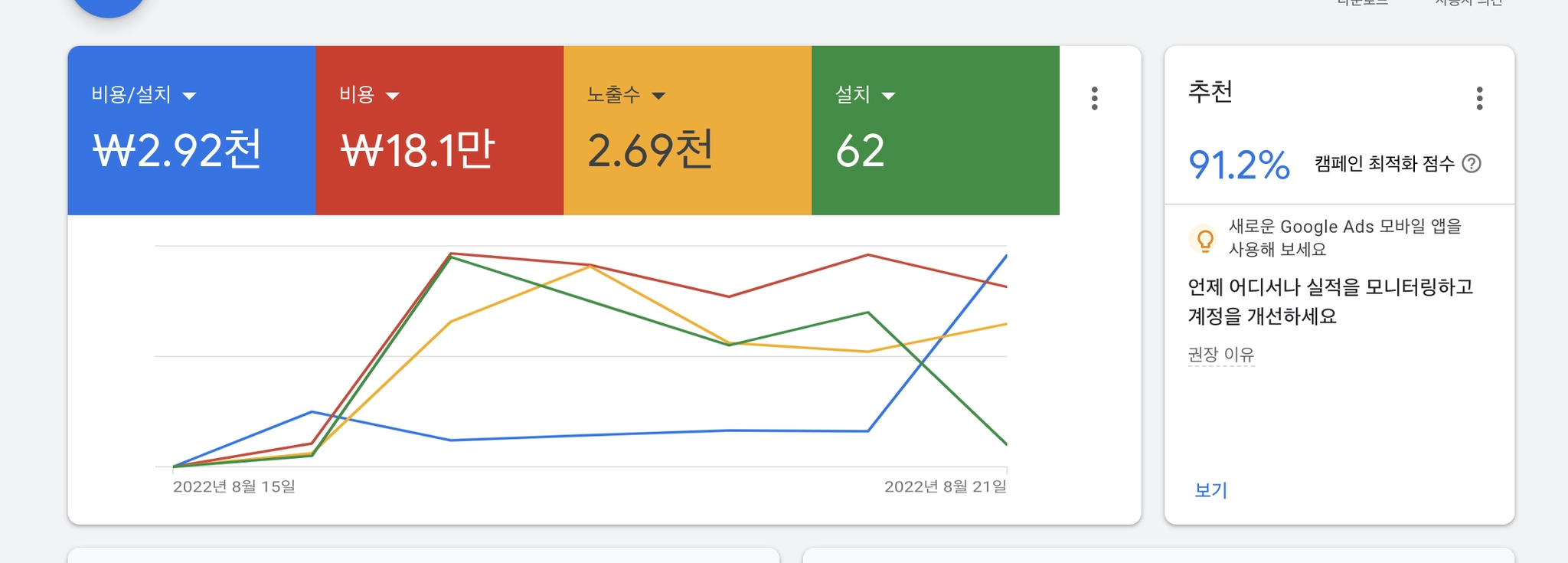Click the 2022년 8월 21일 axis label
The image size is (1568, 563).
pos(945,486)
